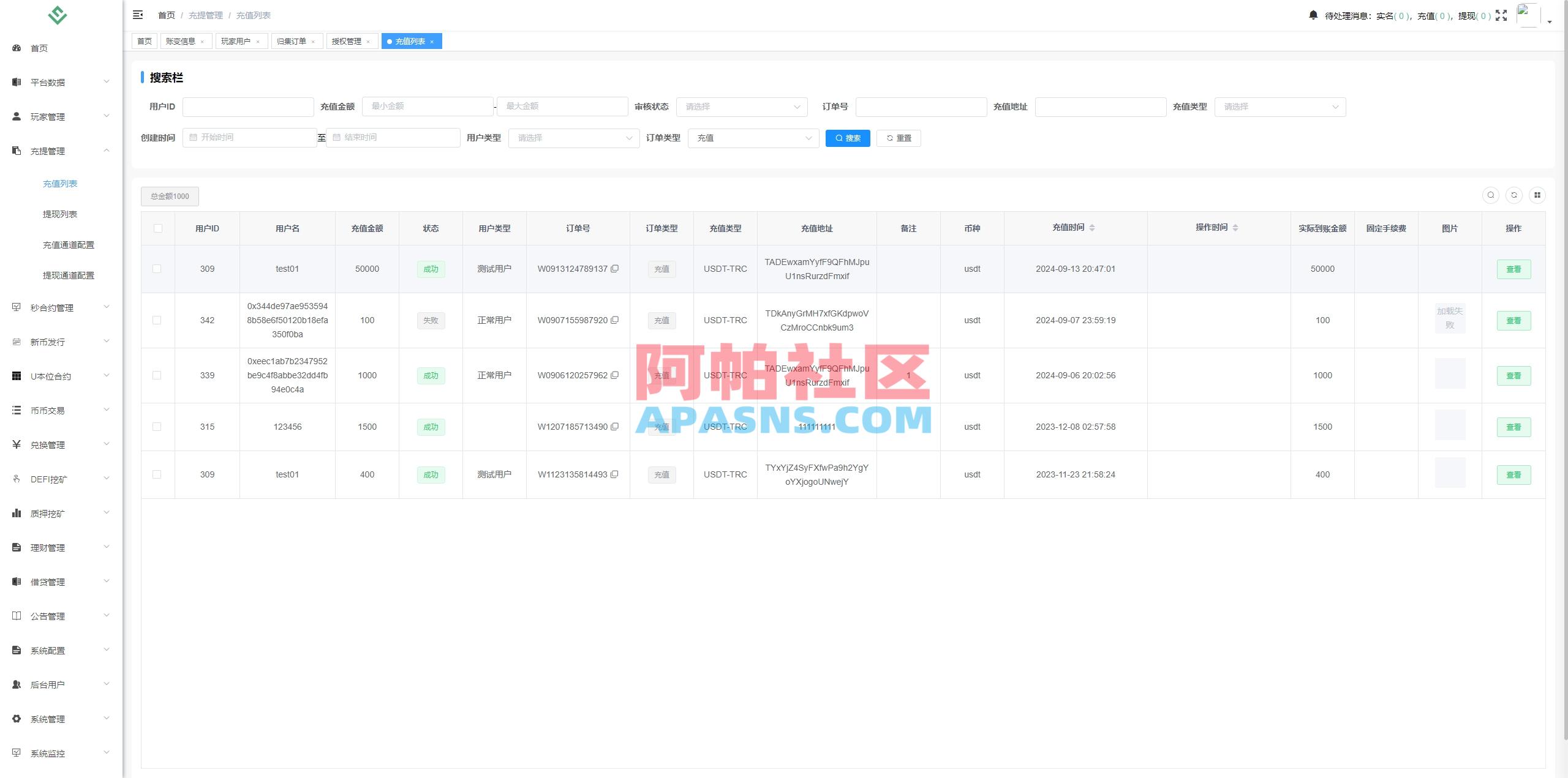Image resolution: width=1568 pixels, height=778 pixels.
Task: Click the 开始时间 date input field
Action: tap(251, 137)
